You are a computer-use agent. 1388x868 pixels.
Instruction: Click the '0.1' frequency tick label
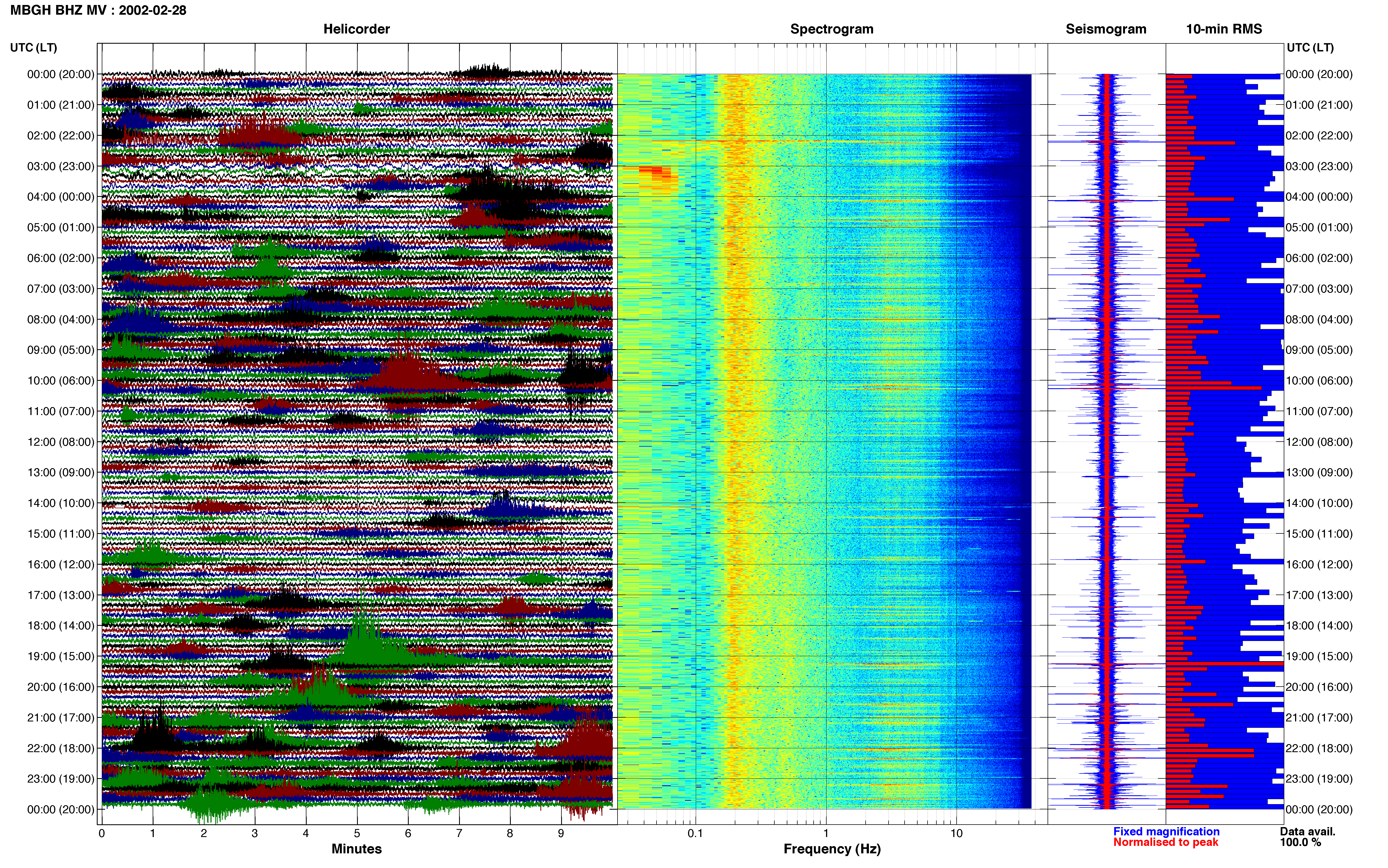point(695,833)
